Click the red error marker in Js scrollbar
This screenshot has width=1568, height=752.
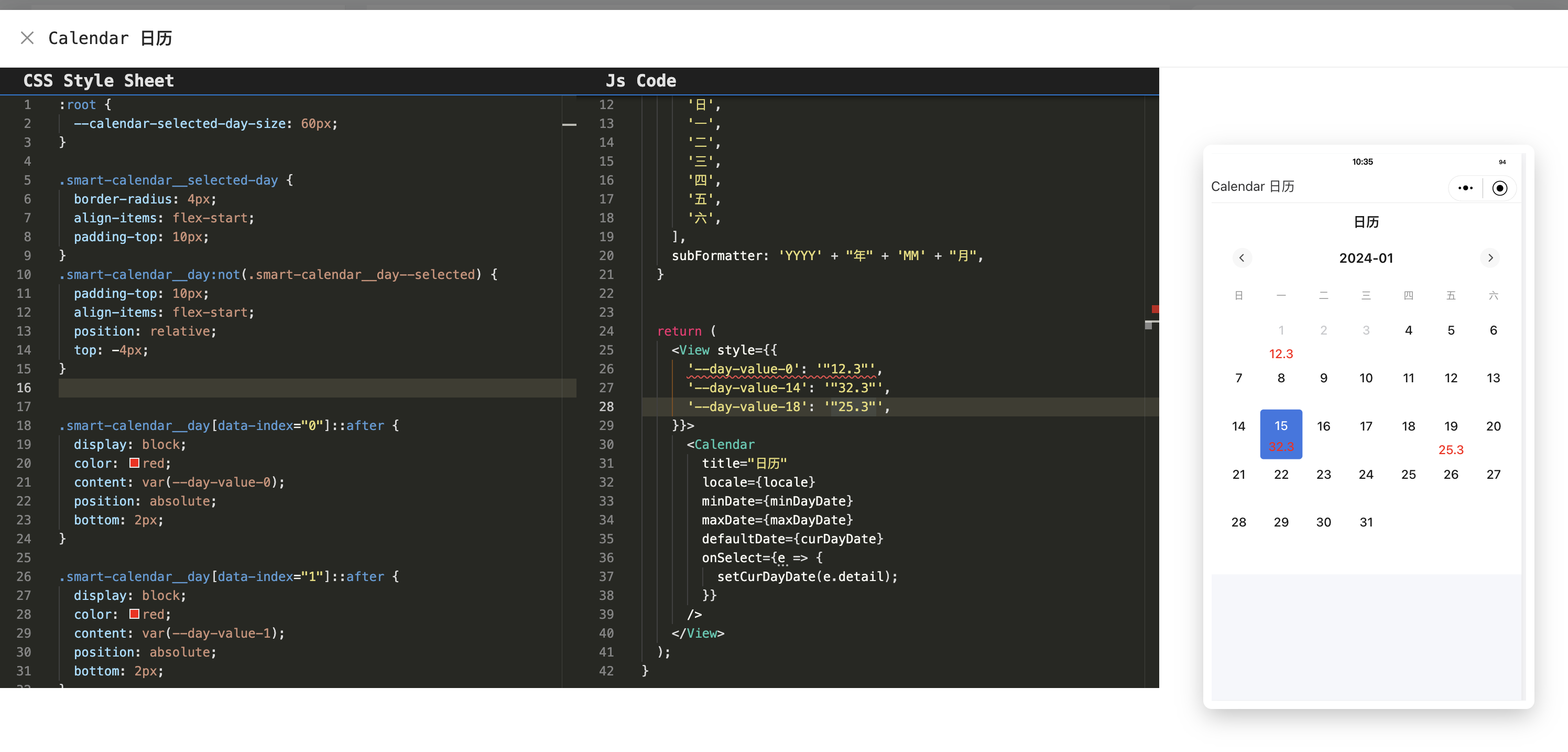click(1155, 309)
